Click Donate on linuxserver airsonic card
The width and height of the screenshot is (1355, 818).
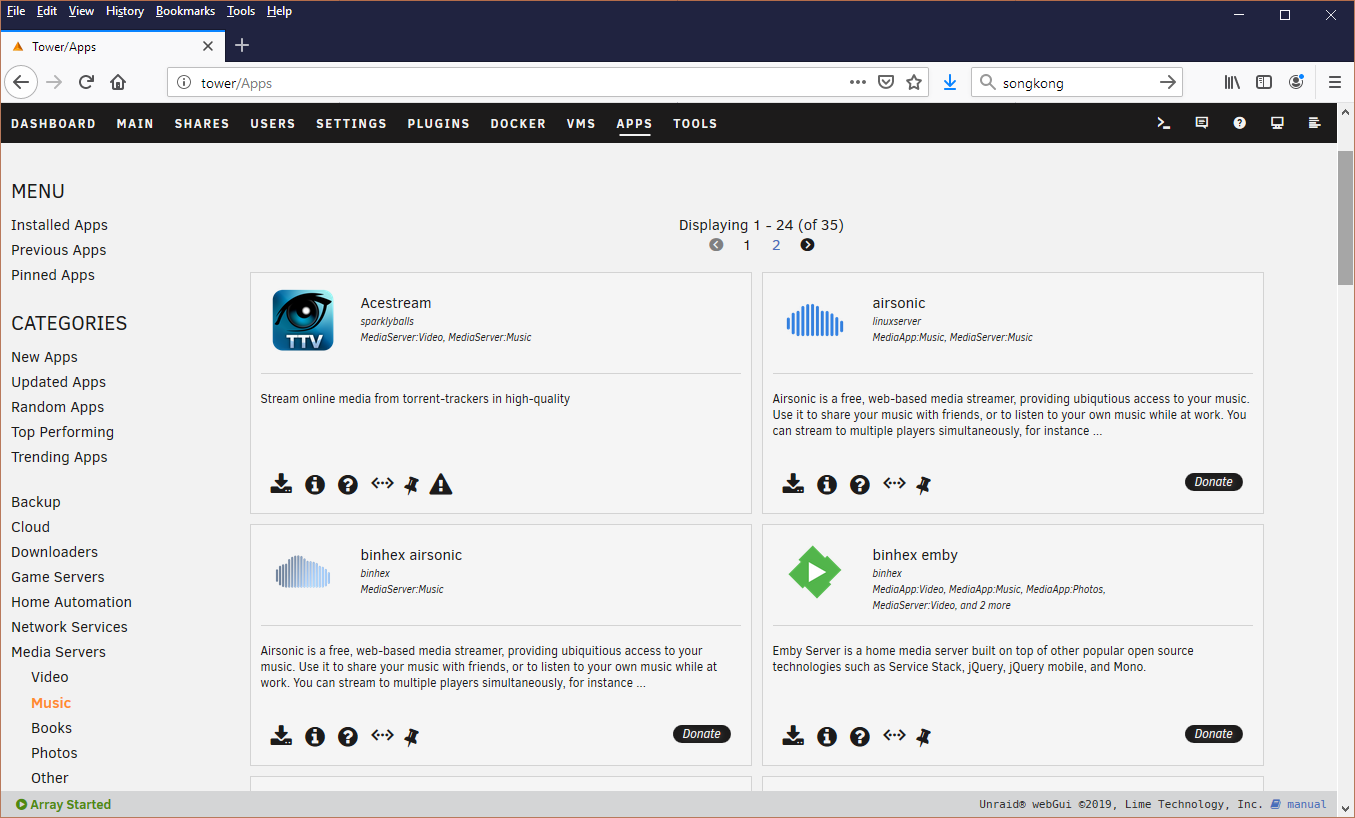1214,482
